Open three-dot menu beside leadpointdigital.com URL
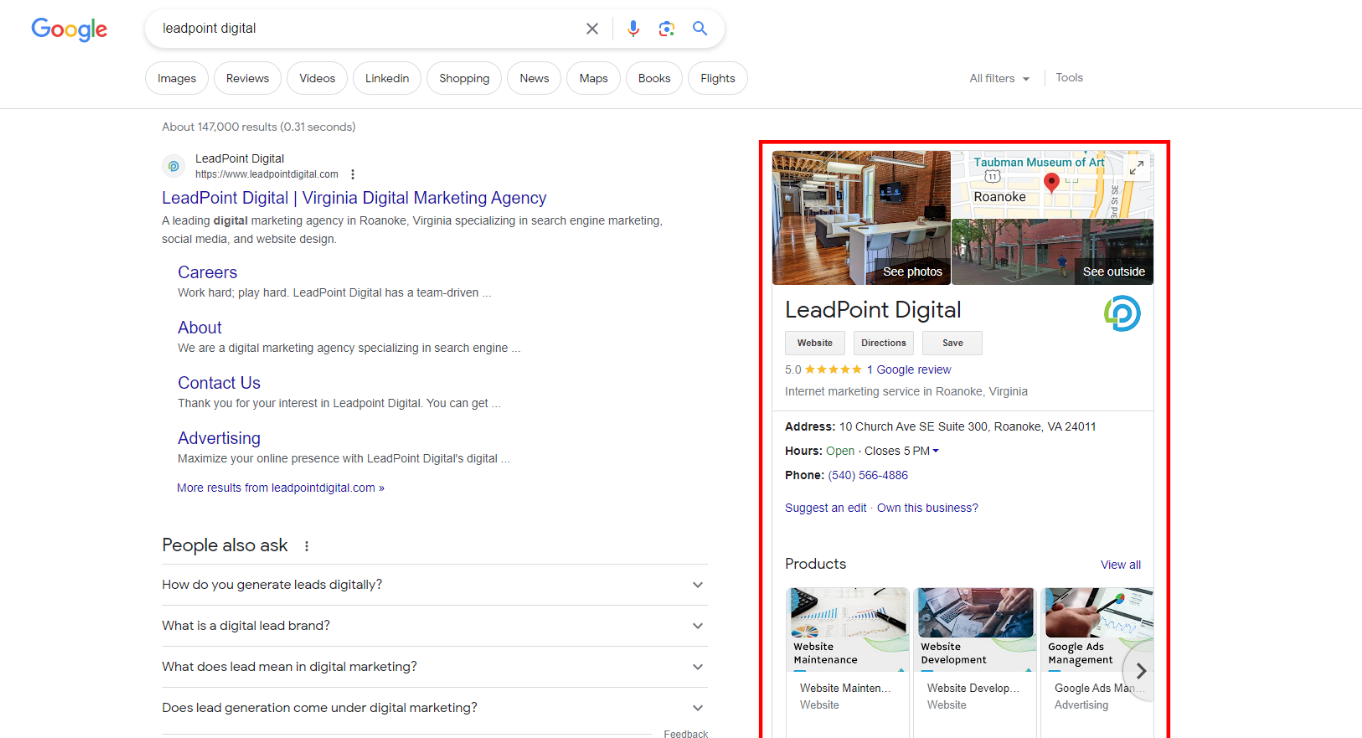The height and width of the screenshot is (738, 1362). tap(352, 174)
